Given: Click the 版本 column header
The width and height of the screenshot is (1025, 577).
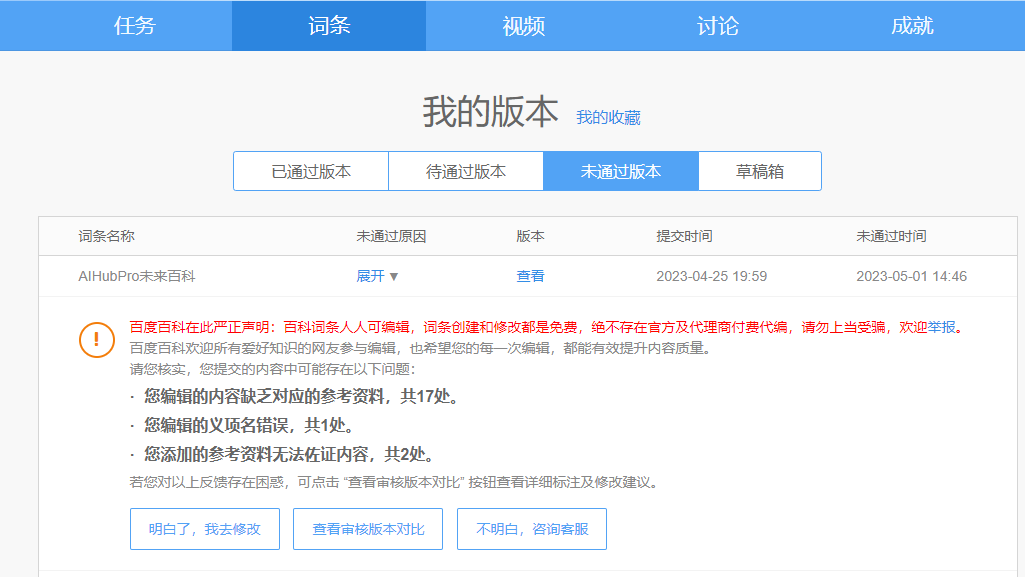Looking at the screenshot, I should [530, 236].
